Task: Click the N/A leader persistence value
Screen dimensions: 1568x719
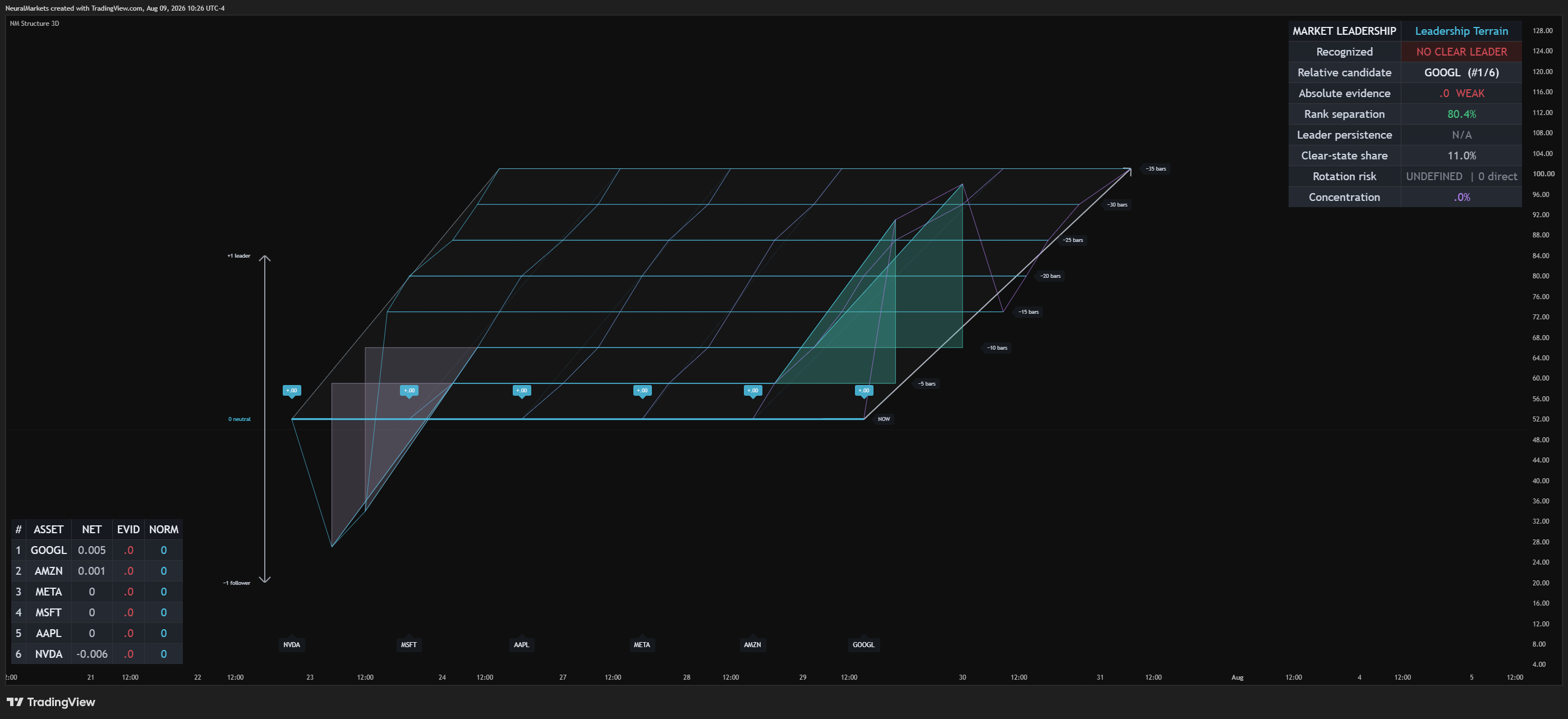Action: point(1461,135)
